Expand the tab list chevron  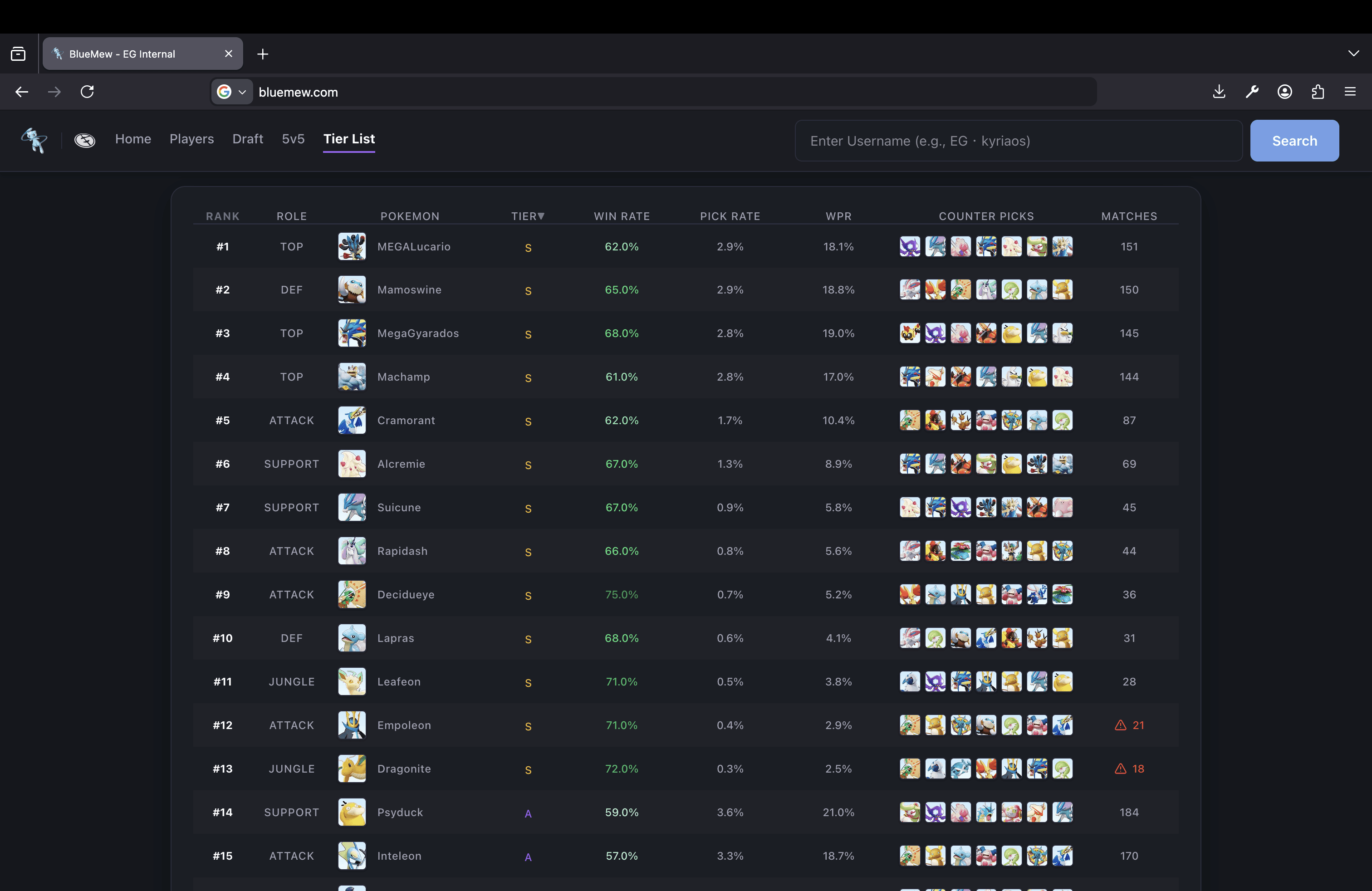coord(1353,54)
